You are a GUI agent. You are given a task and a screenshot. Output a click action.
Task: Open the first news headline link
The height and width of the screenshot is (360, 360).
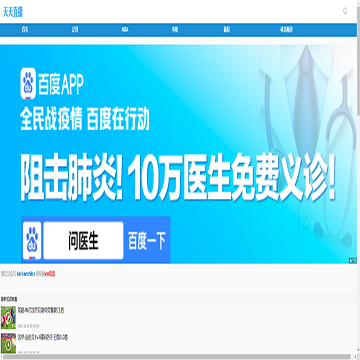coord(41,311)
